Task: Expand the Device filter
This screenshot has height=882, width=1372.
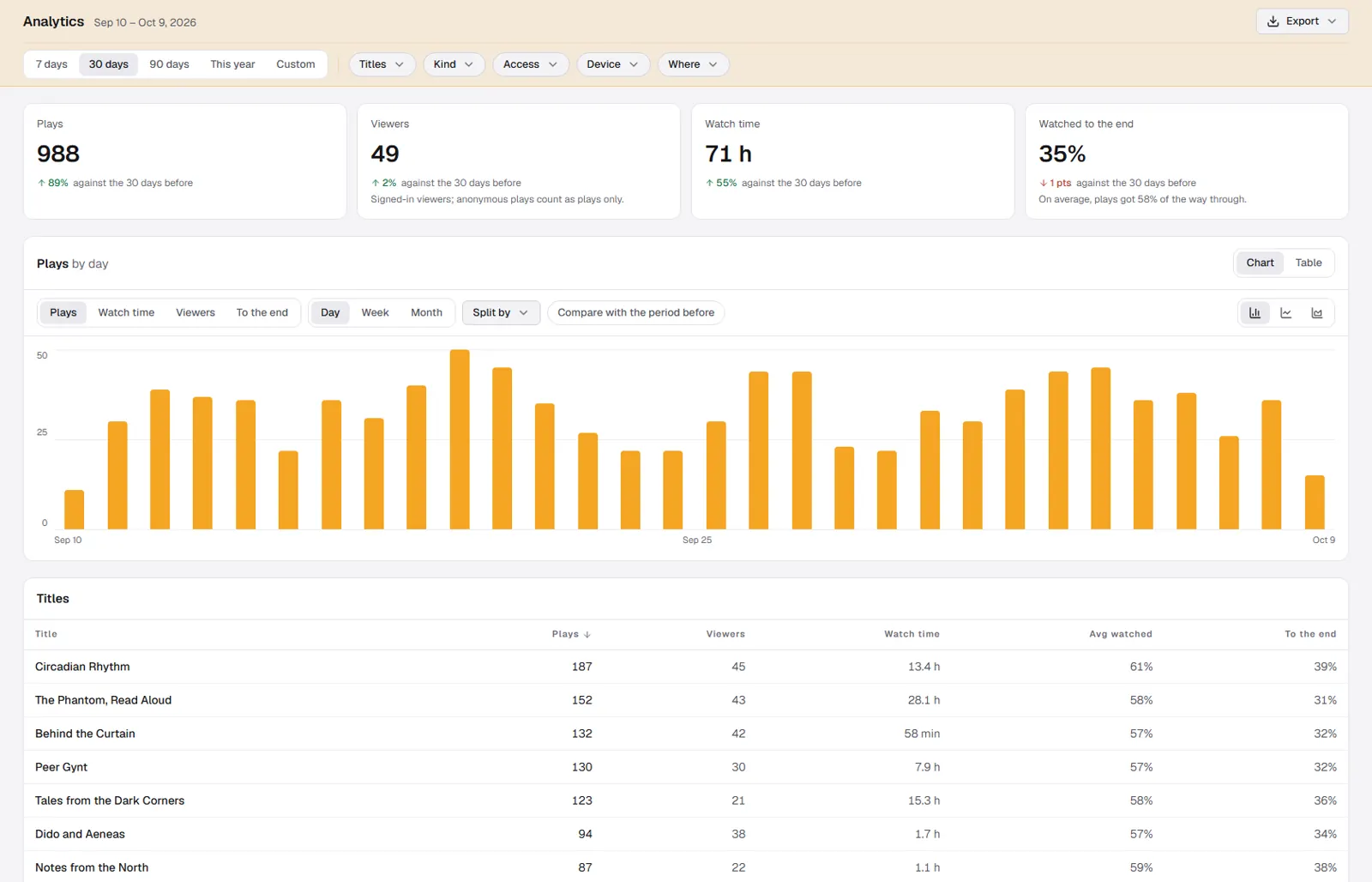Action: pos(612,64)
